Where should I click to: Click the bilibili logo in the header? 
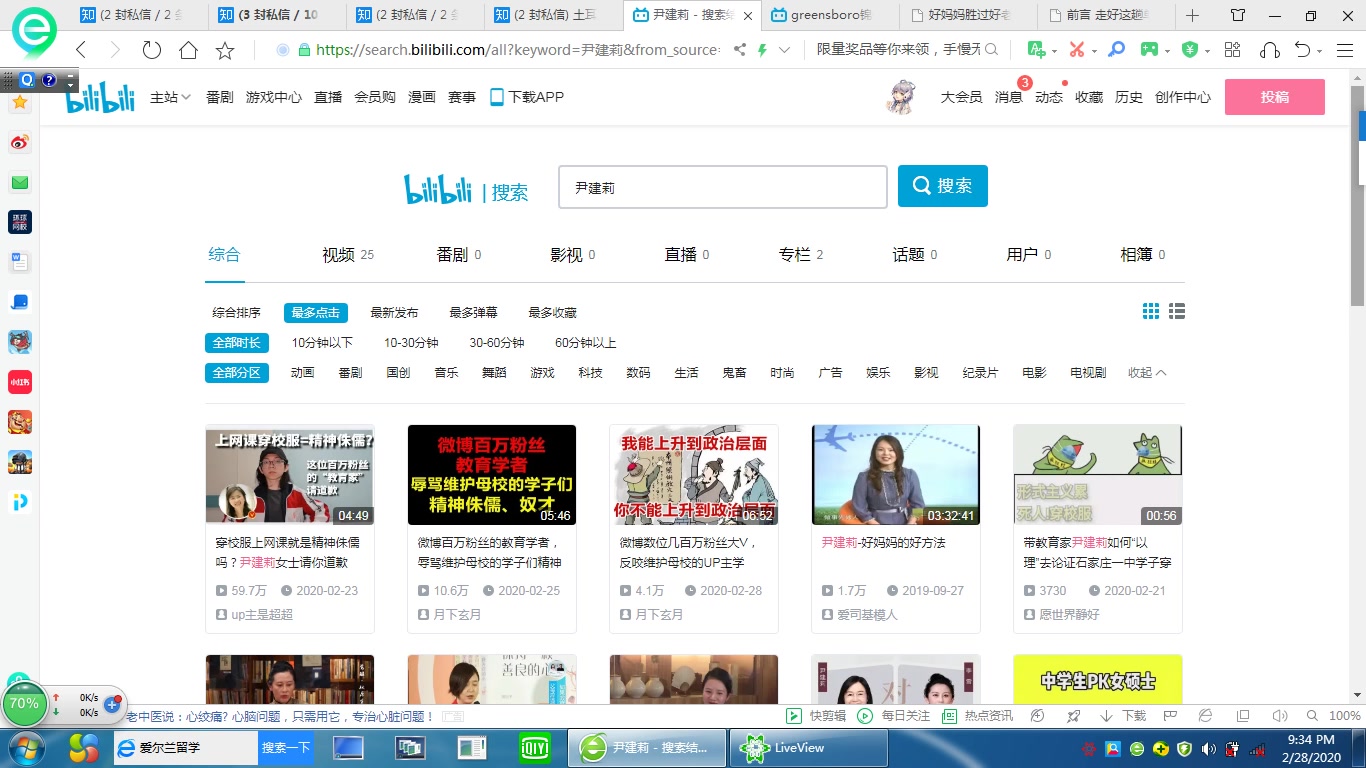(x=100, y=96)
